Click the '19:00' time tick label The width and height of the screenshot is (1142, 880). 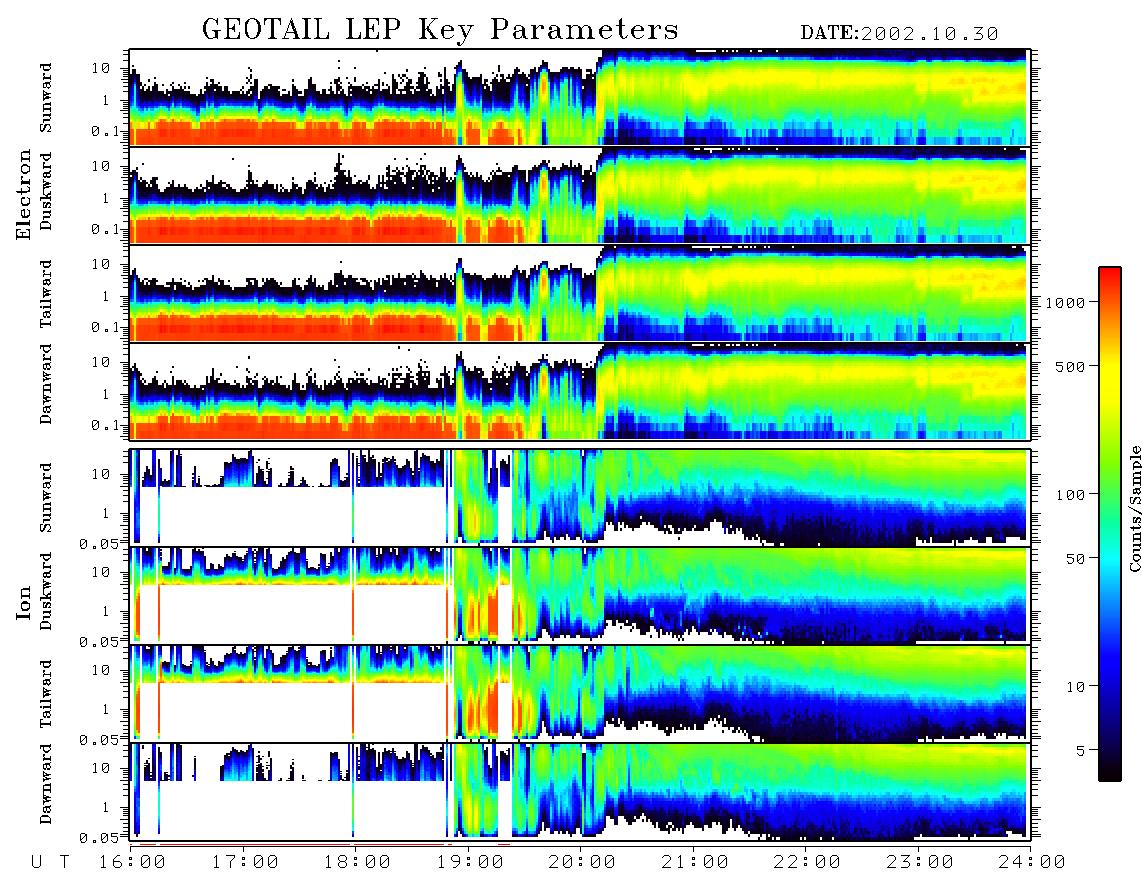point(470,862)
